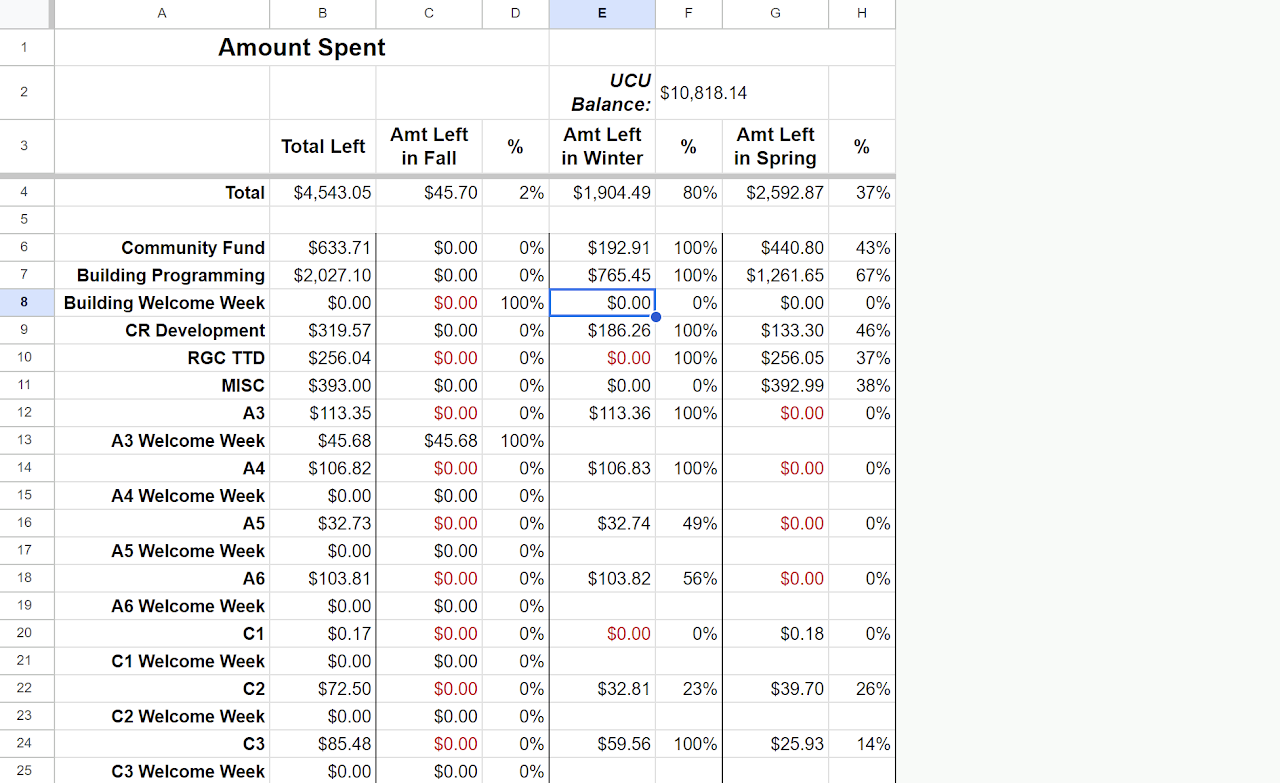Select column E header

[601, 13]
